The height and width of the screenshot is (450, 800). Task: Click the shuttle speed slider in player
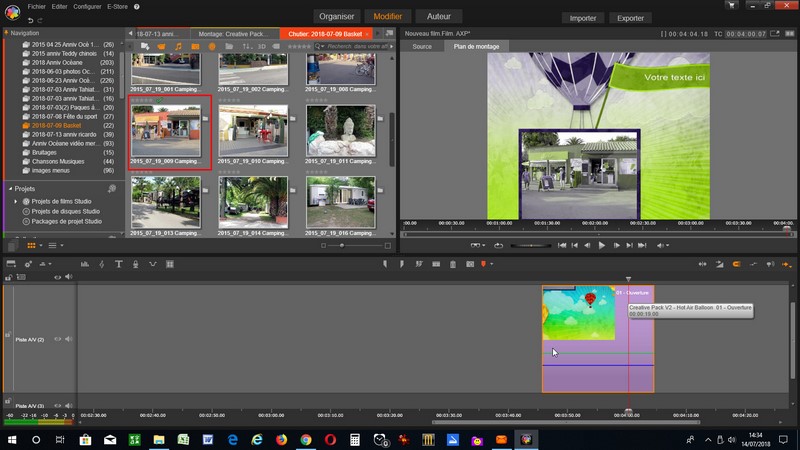coord(531,245)
